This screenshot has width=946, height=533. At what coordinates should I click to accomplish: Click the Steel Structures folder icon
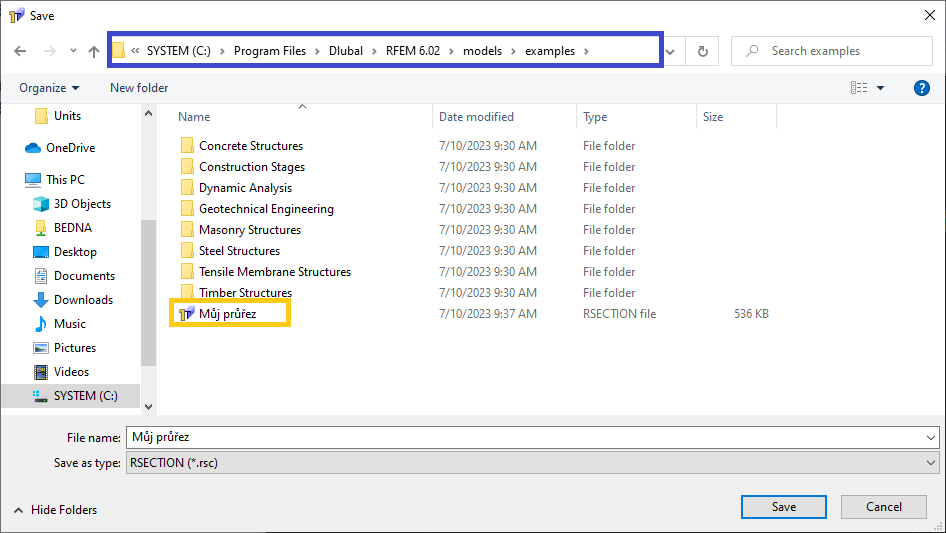pos(187,251)
